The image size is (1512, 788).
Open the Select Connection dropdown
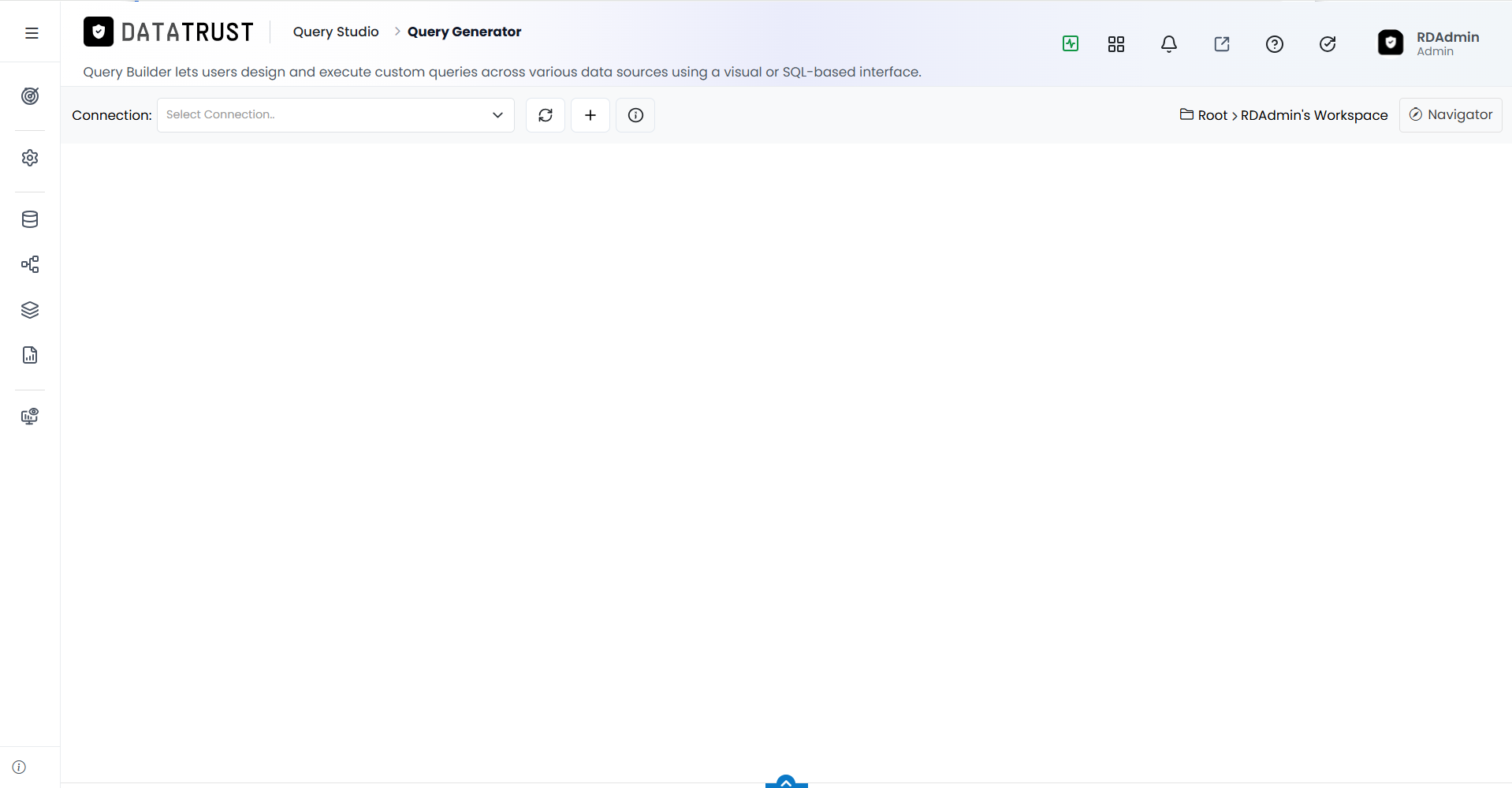(336, 115)
